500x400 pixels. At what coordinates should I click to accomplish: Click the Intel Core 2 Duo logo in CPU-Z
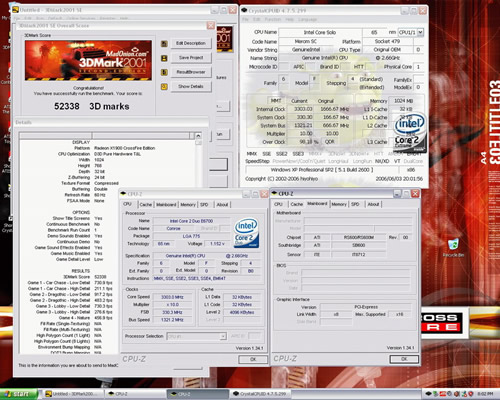click(246, 233)
